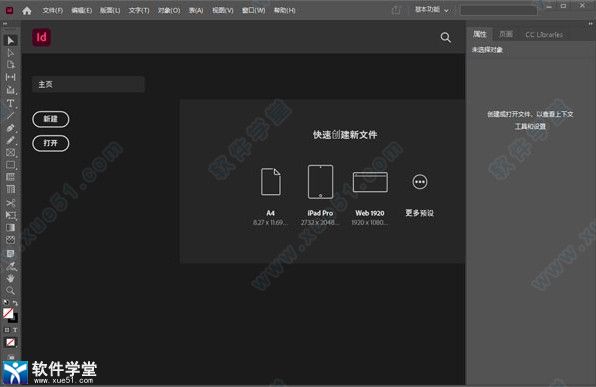Screen dimensions: 596x387
Task: Select the Pen tool
Action: [x=11, y=128]
